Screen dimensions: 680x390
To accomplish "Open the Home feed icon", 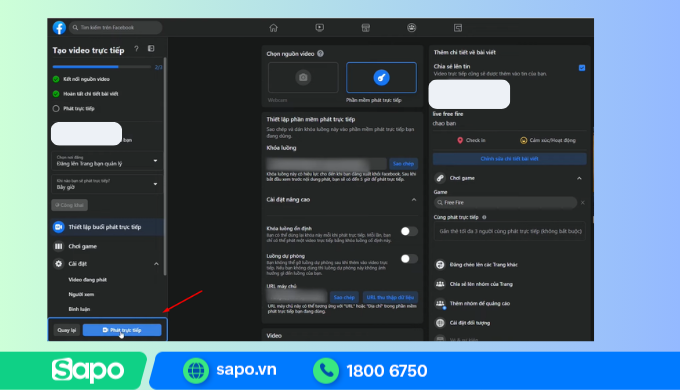I will [x=273, y=28].
